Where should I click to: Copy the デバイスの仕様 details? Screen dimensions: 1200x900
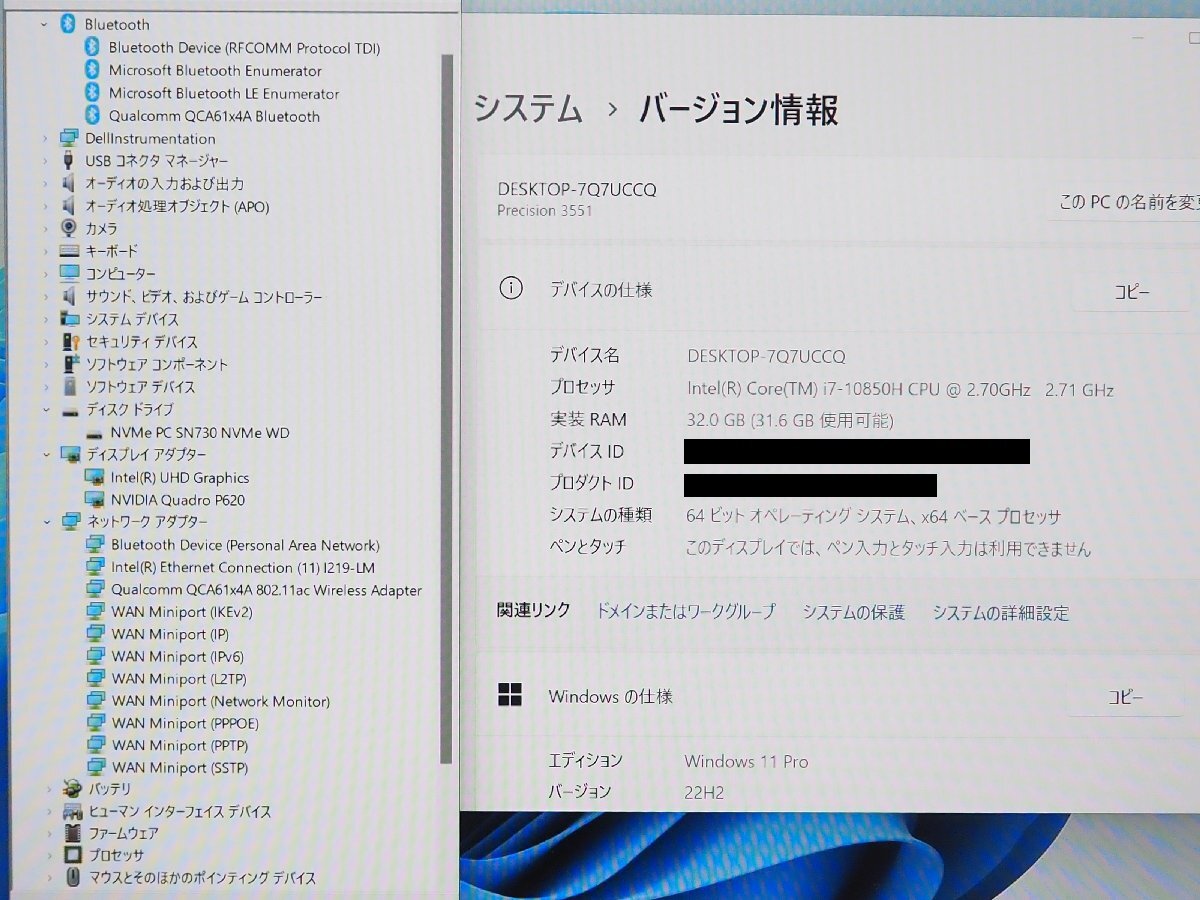(1131, 292)
